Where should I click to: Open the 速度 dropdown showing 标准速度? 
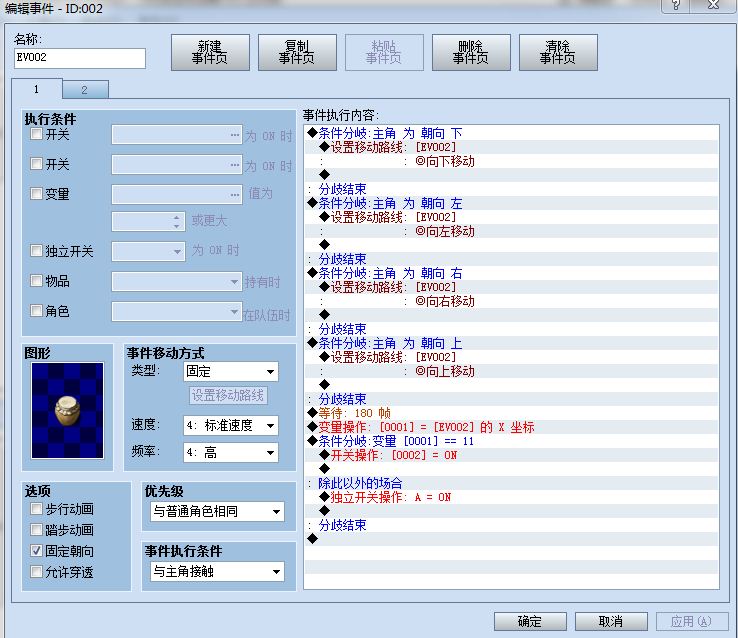(231, 426)
